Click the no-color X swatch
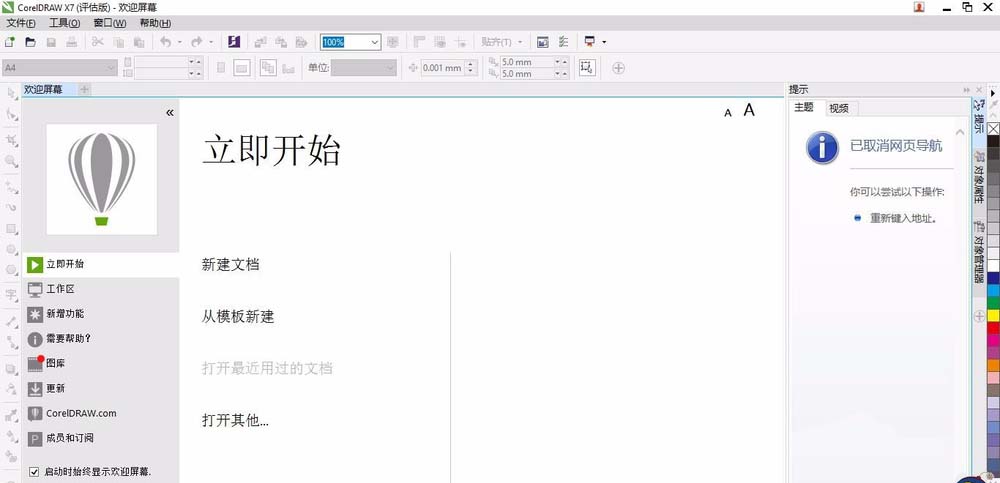This screenshot has width=1000, height=483. click(993, 129)
